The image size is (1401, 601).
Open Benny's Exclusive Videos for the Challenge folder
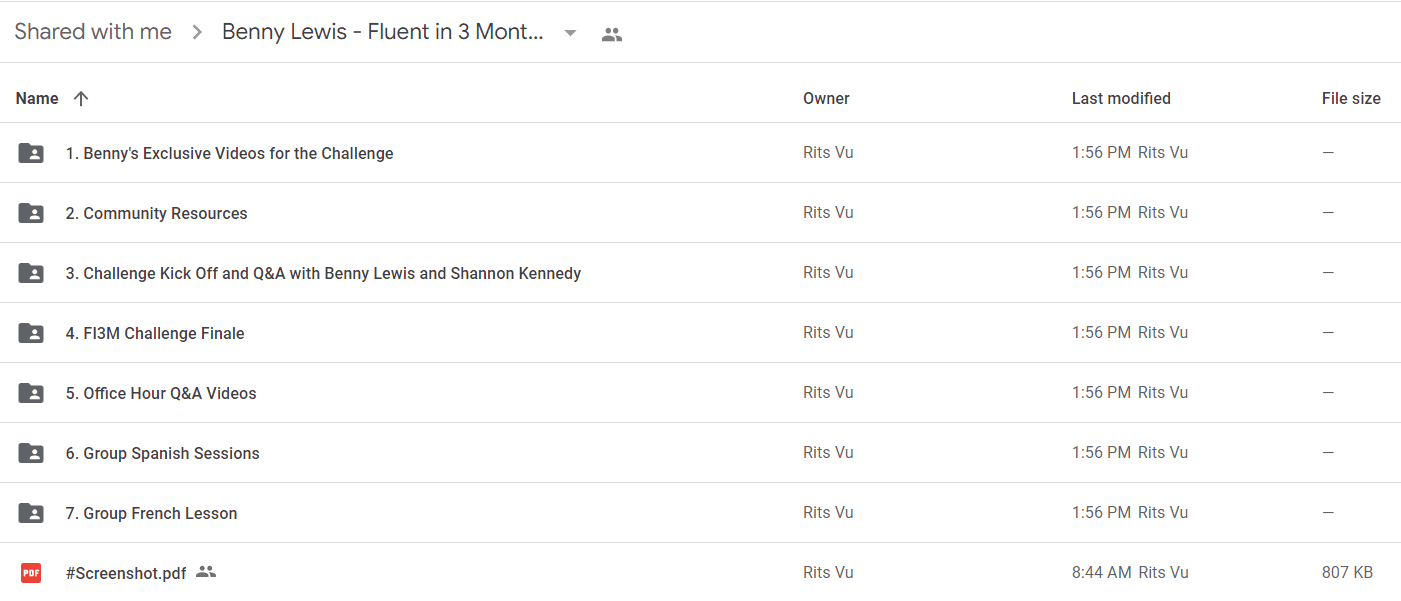230,153
